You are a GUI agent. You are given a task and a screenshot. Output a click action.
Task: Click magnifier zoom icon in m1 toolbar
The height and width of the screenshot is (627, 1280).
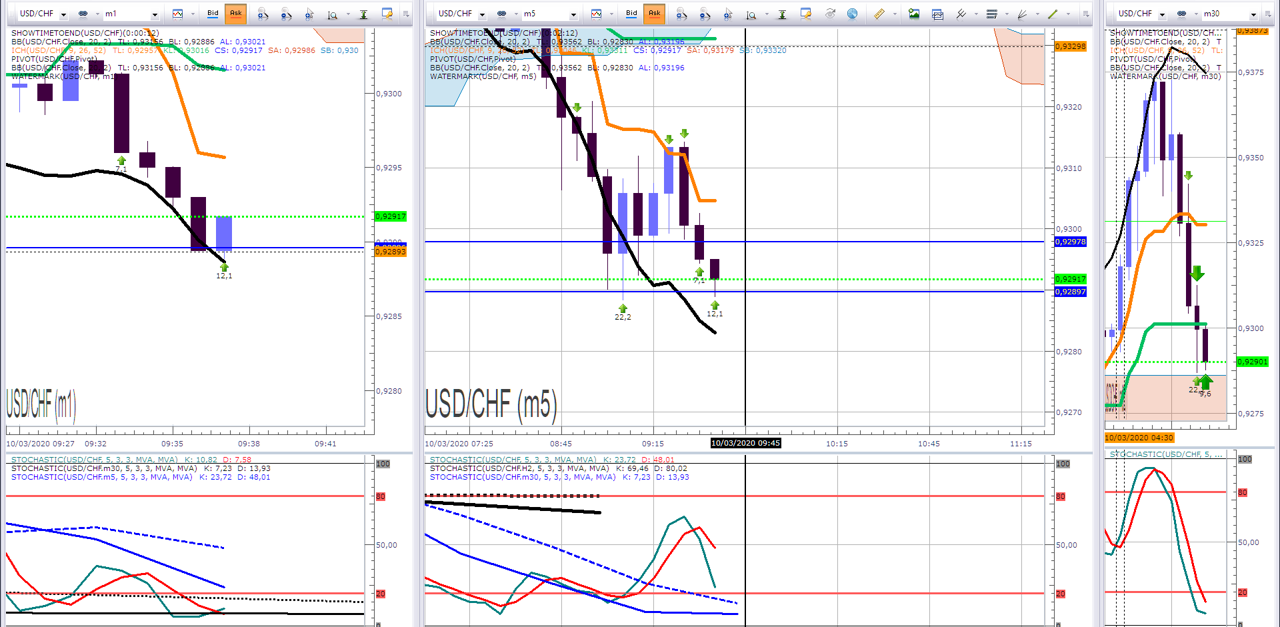tap(332, 14)
